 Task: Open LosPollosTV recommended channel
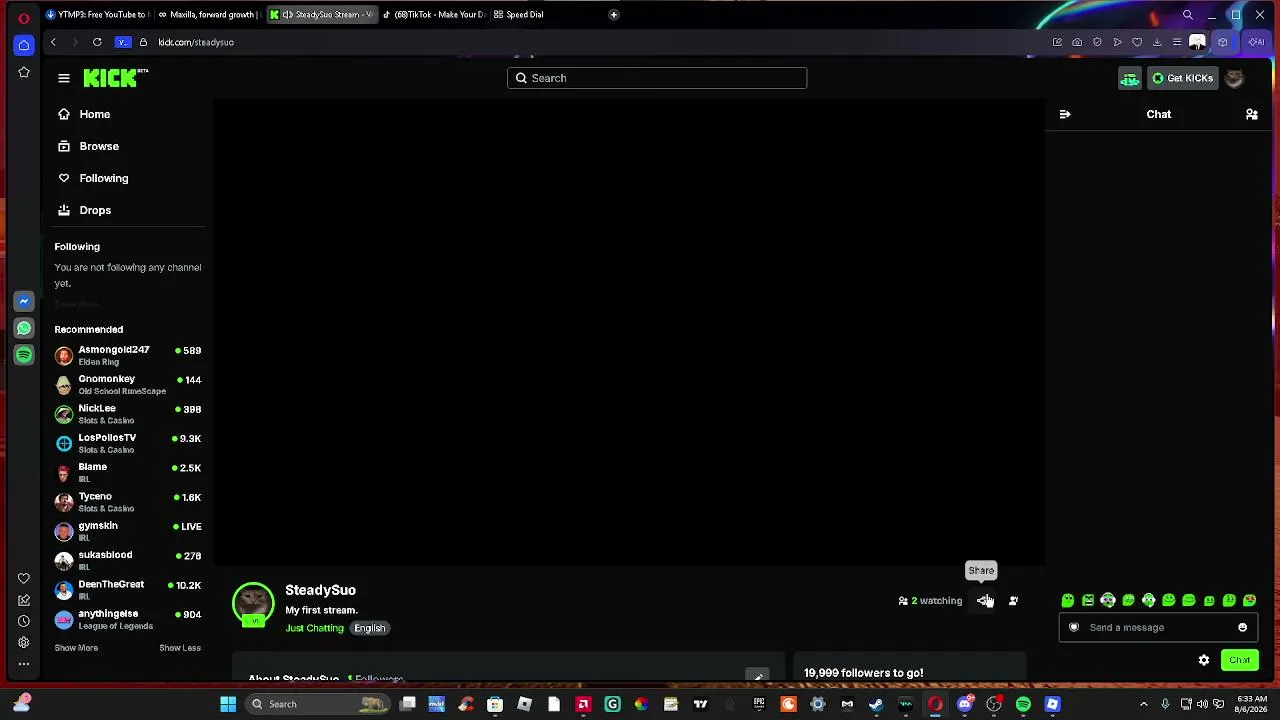(129, 444)
